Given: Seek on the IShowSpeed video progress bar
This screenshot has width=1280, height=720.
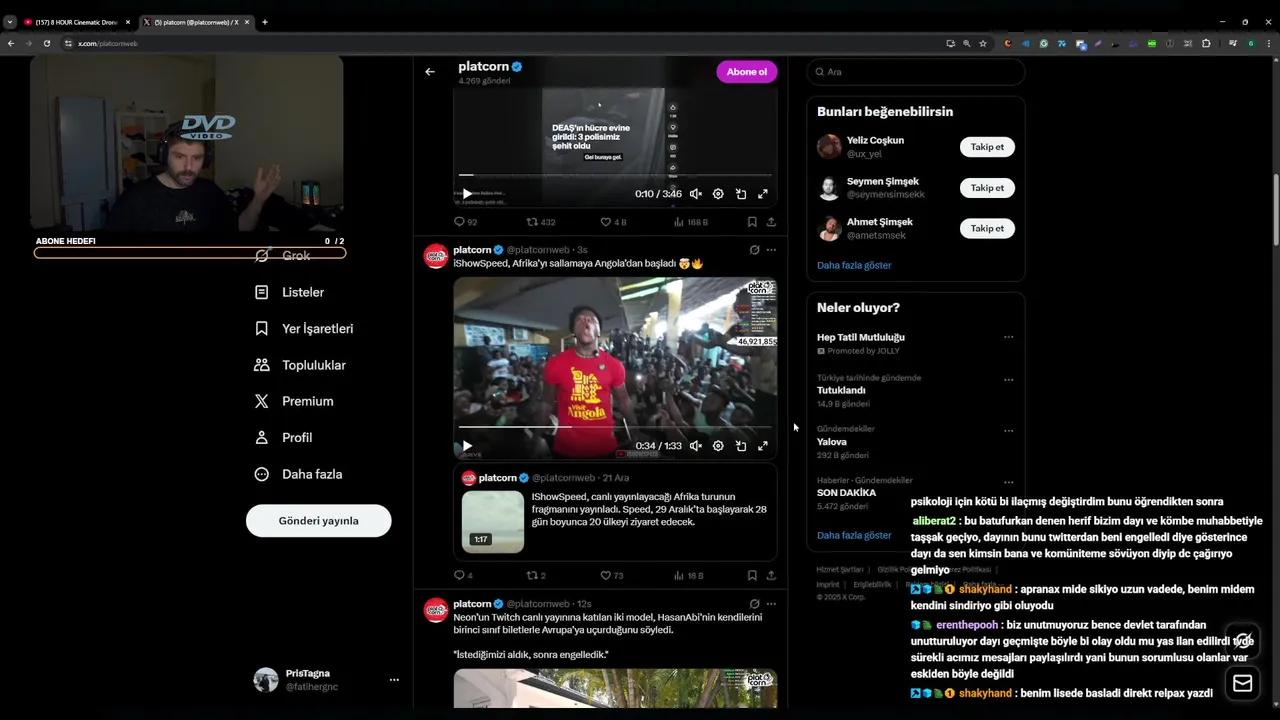Looking at the screenshot, I should pyautogui.click(x=615, y=427).
